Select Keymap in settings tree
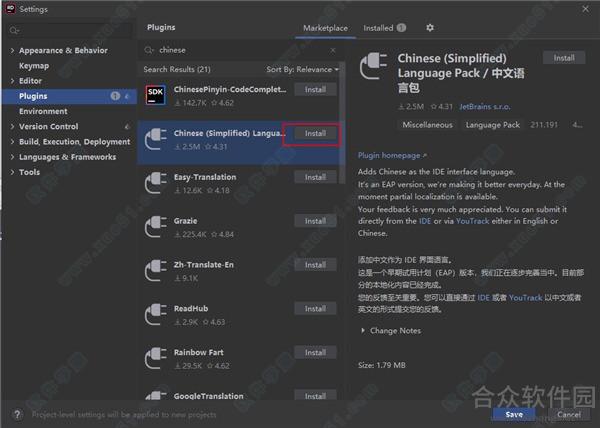This screenshot has width=600, height=428. (x=34, y=66)
